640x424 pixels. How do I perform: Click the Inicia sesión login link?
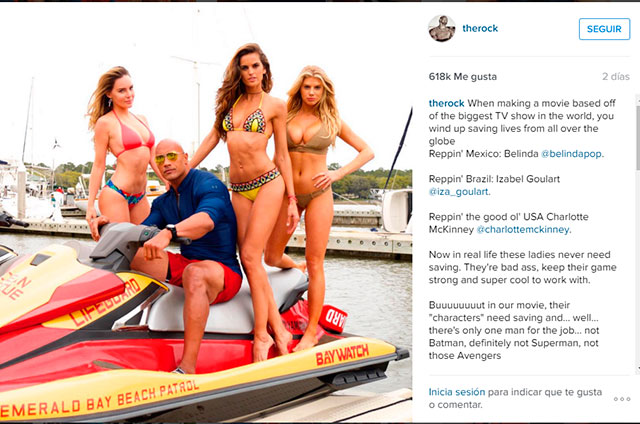click(457, 392)
